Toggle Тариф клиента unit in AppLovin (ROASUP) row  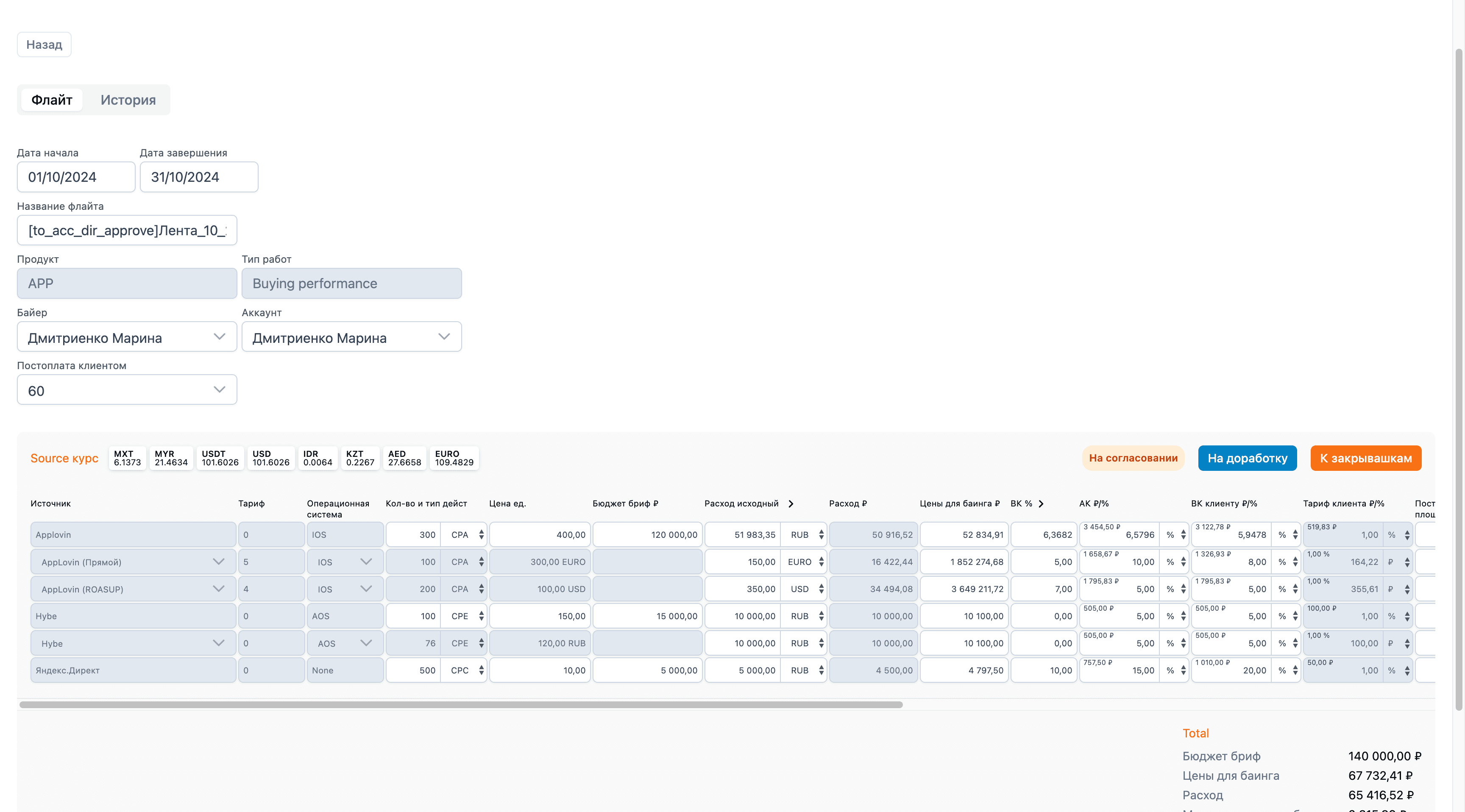(1398, 589)
